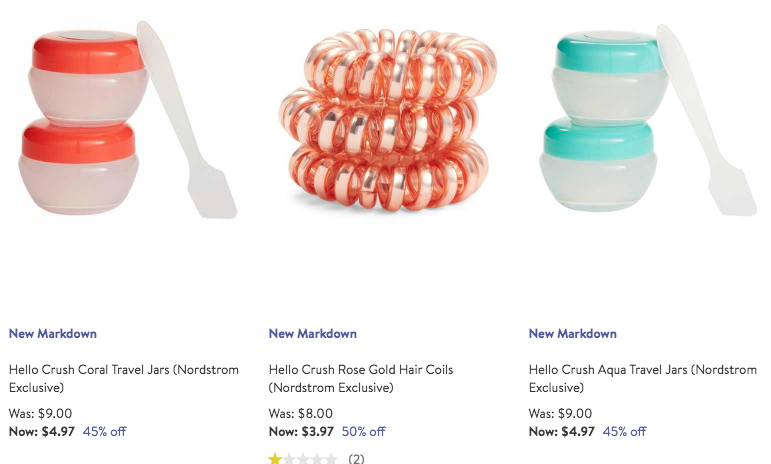Screen dimensions: 771x464
Task: Click Hello Crush Coral Travel Jars title
Action: [124, 378]
